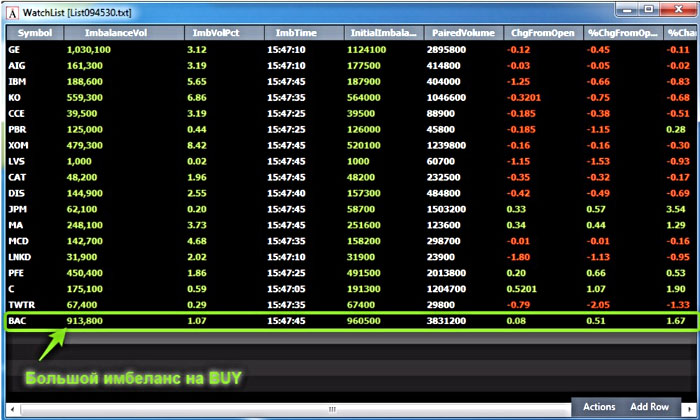Select the AIG symbol cell
Viewport: 700px width, 420px height.
tap(17, 66)
